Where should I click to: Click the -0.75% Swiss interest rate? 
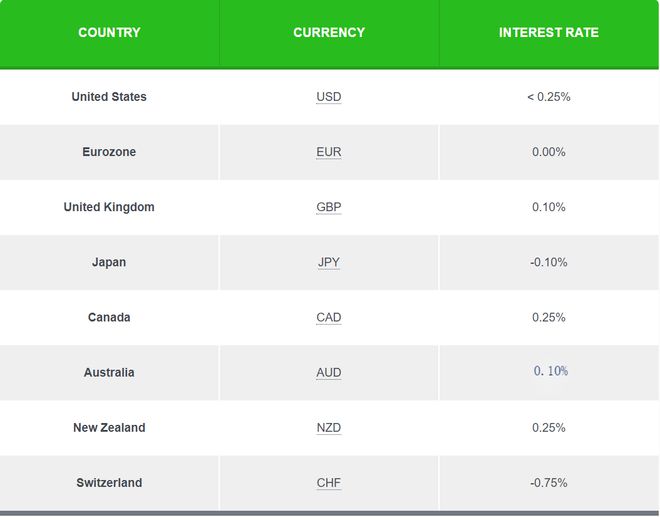tap(548, 483)
